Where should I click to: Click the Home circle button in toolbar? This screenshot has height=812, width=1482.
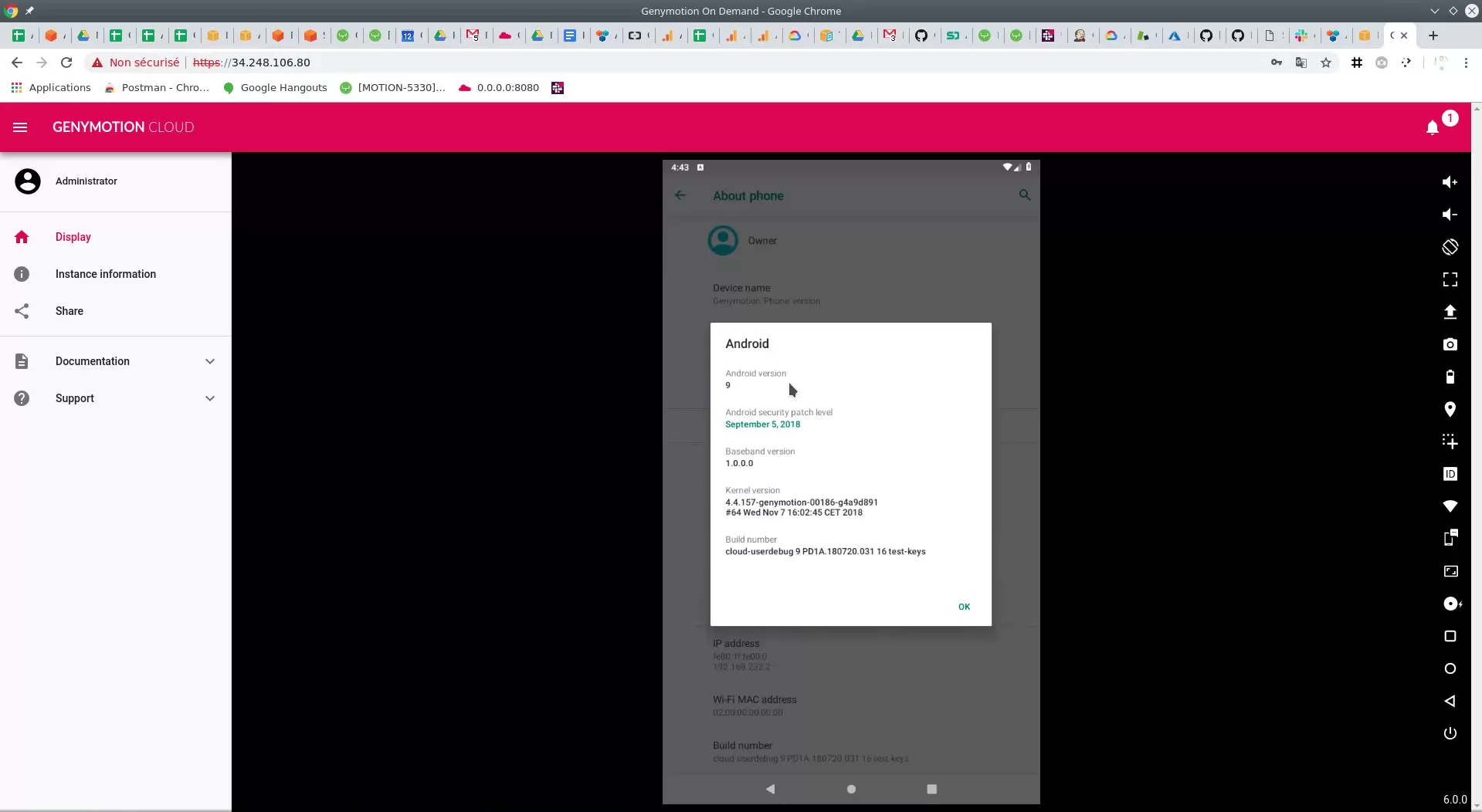(x=1450, y=668)
